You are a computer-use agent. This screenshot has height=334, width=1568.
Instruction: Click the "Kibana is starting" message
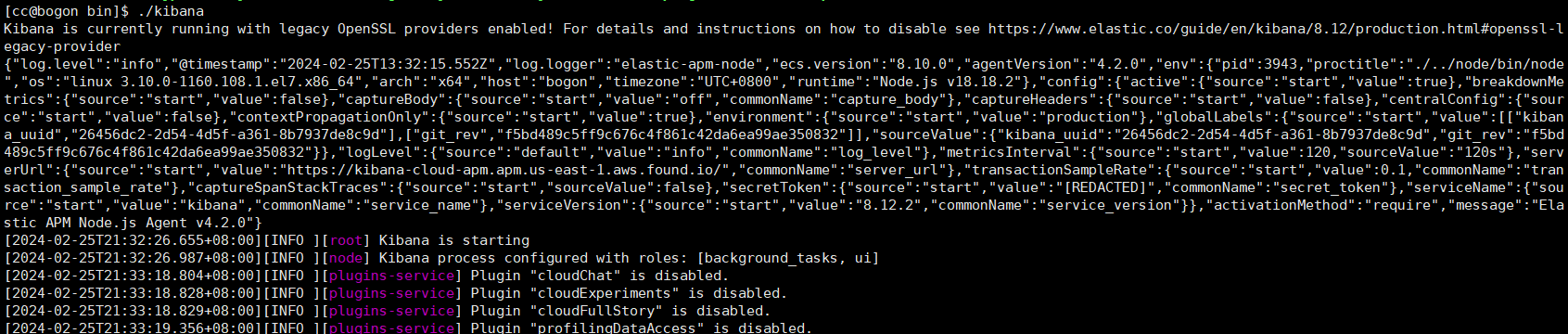pos(454,240)
